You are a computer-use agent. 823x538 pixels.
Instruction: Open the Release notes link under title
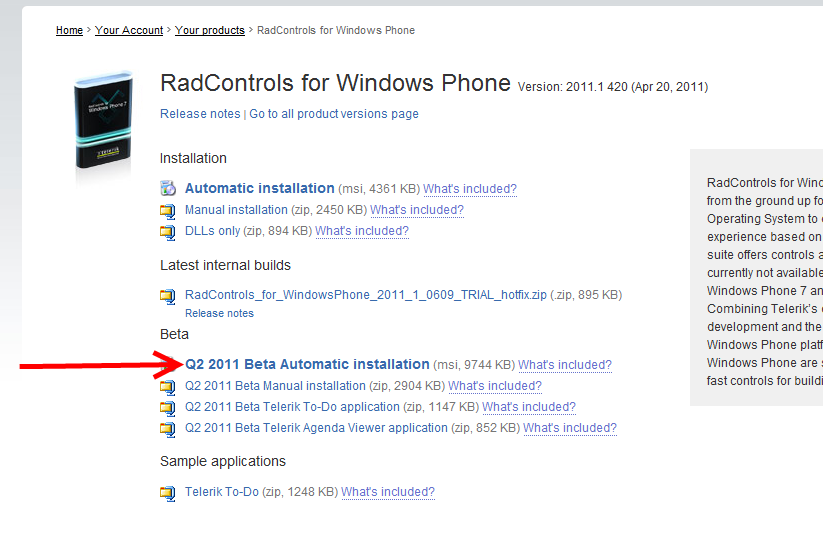pos(200,114)
